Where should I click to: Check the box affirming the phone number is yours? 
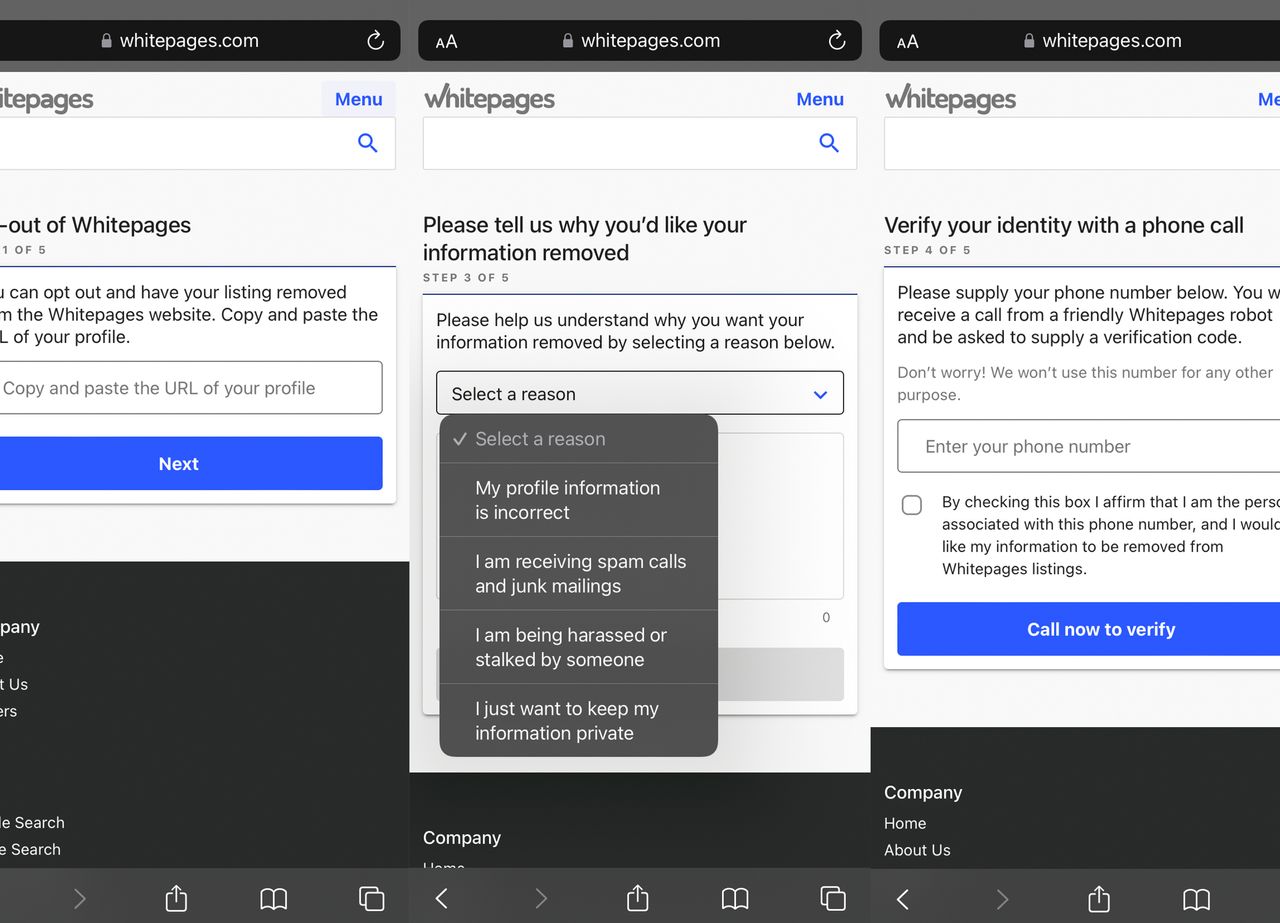point(912,505)
